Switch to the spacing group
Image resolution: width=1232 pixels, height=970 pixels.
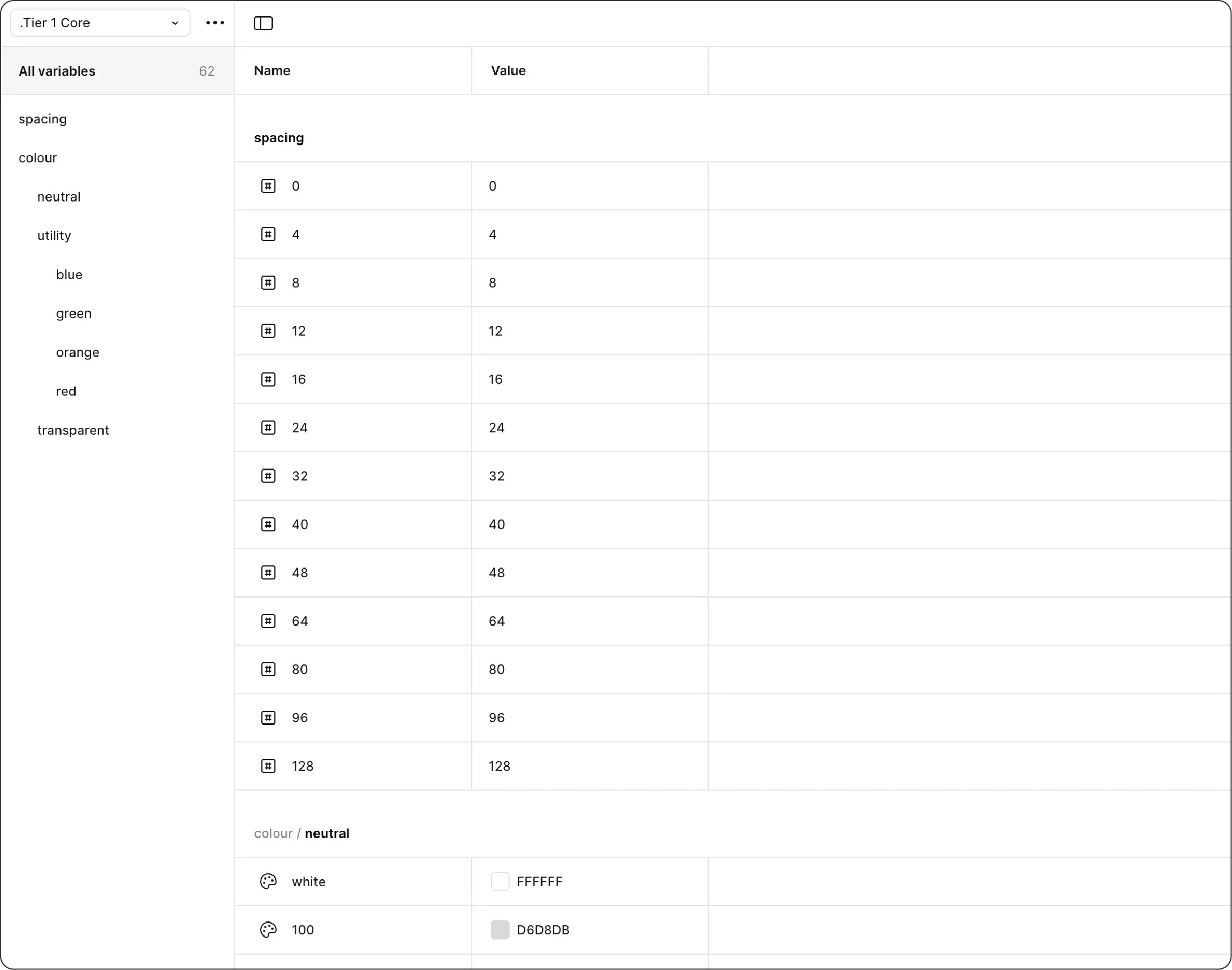point(43,119)
